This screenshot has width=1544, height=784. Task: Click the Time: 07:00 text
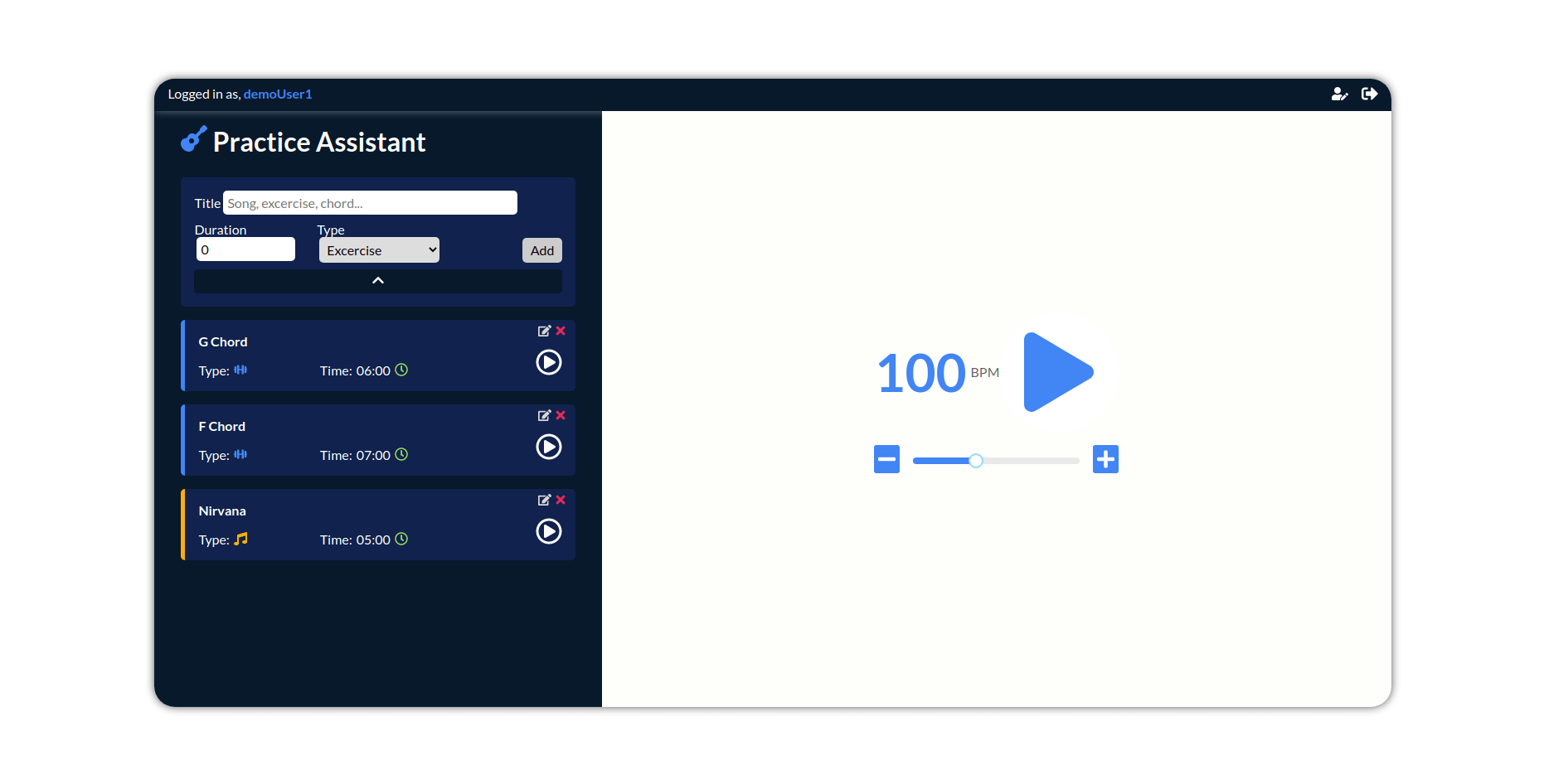(355, 455)
